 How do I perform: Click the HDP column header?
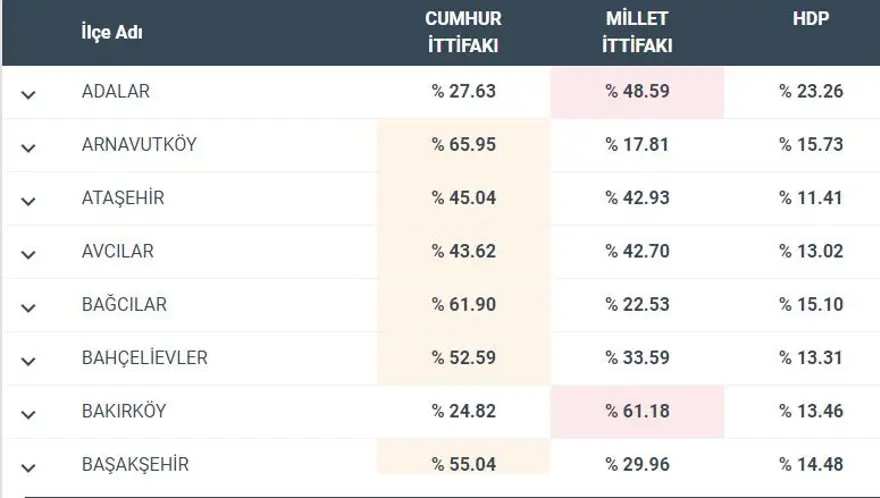tap(811, 19)
